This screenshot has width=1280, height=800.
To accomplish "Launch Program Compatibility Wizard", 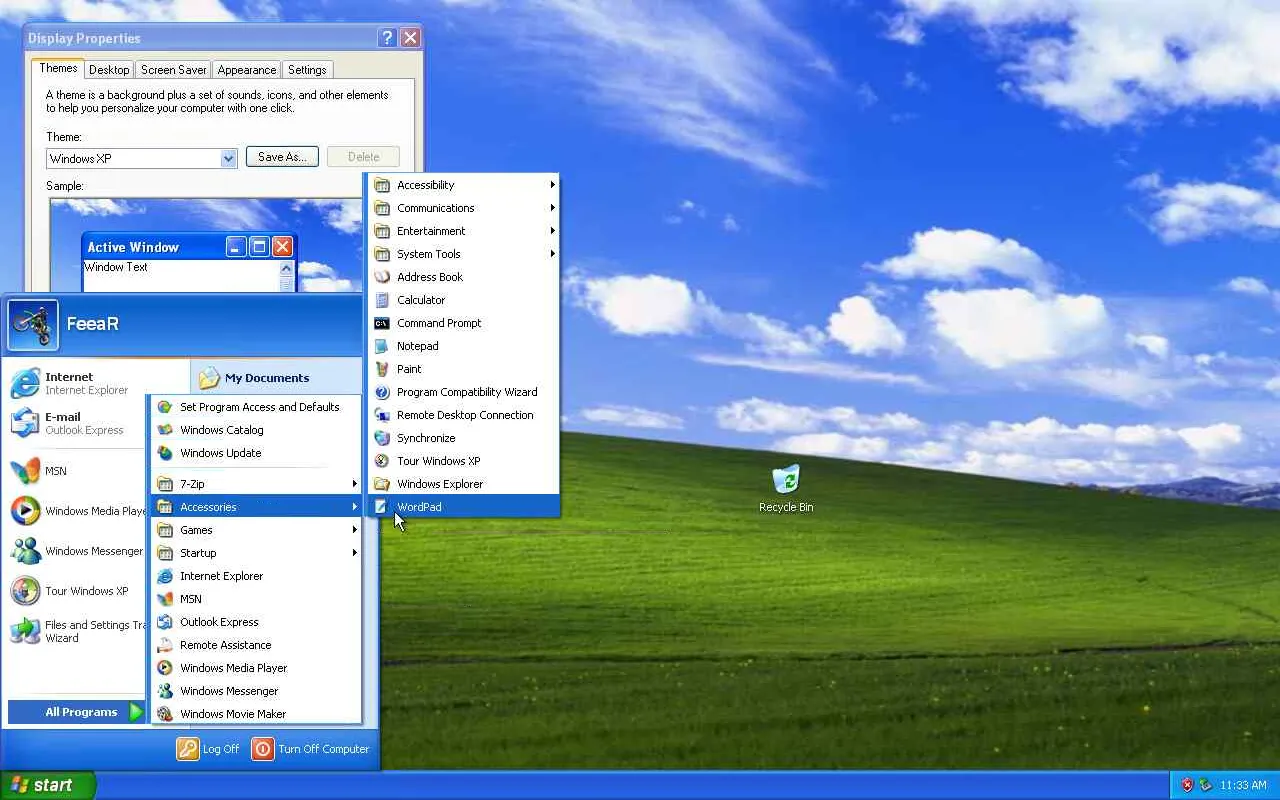I will pos(463,392).
